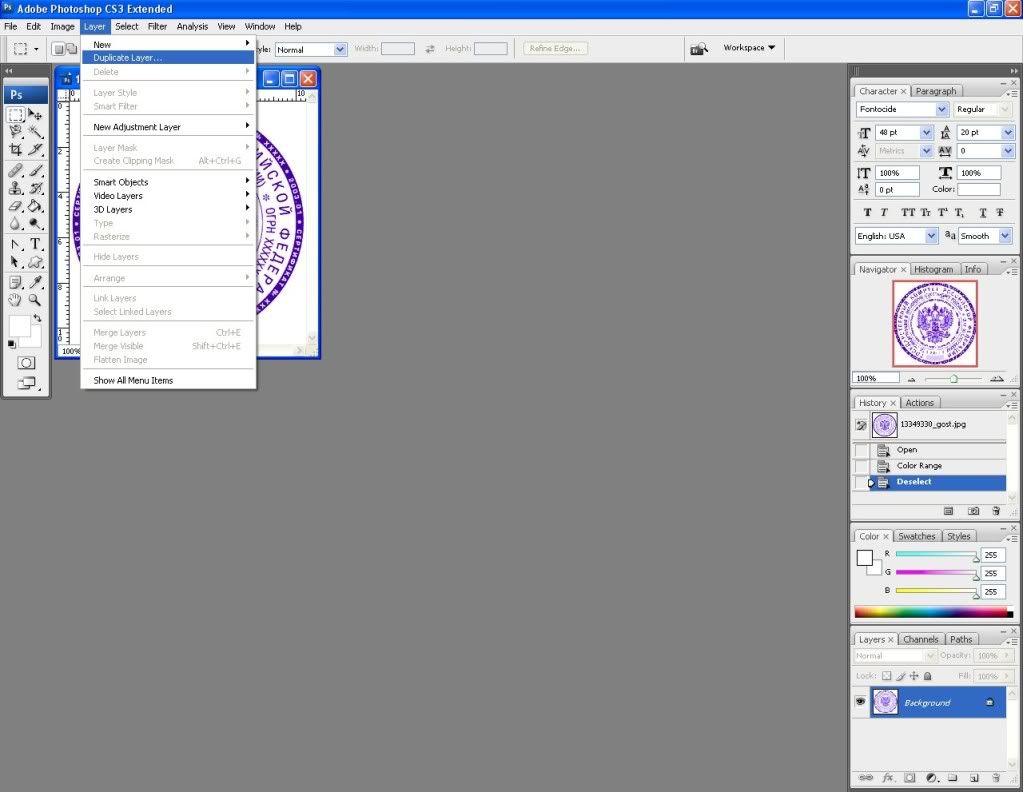Open the Fontocide font family dropdown

click(941, 109)
